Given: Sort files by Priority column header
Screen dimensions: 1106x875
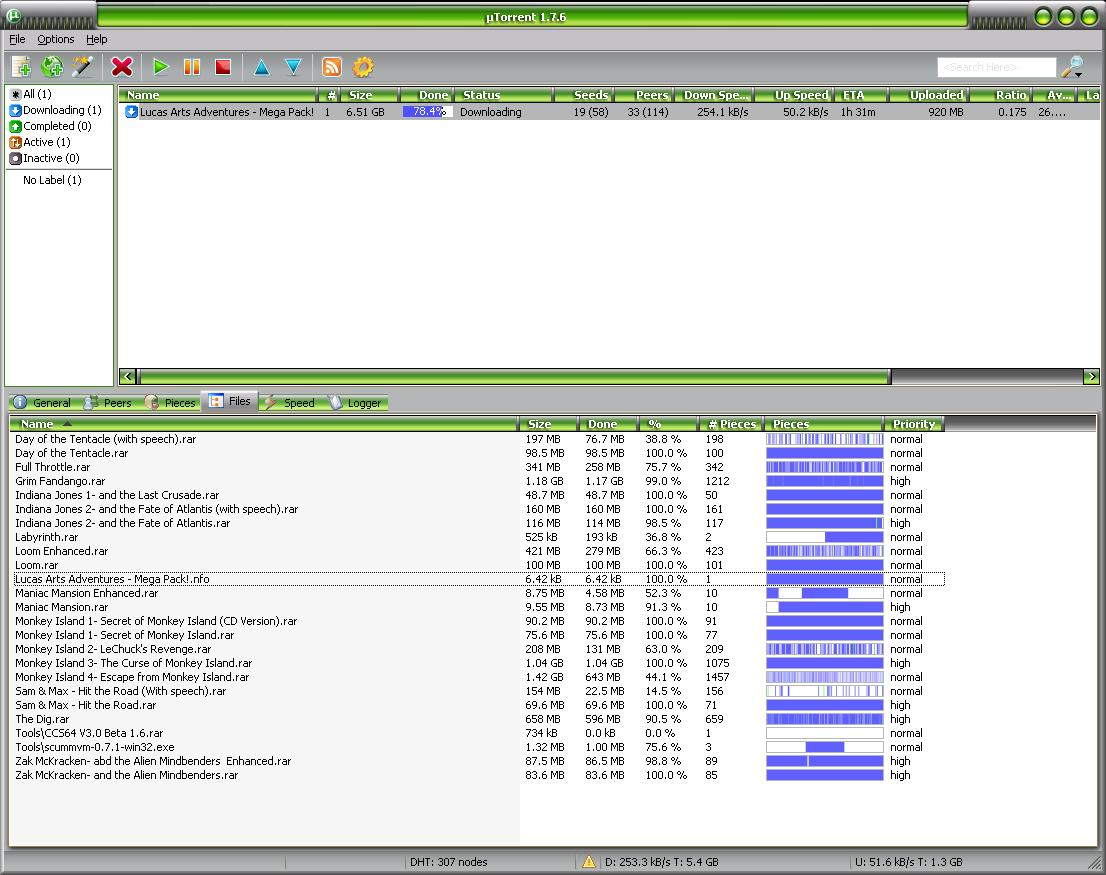Looking at the screenshot, I should [x=913, y=424].
